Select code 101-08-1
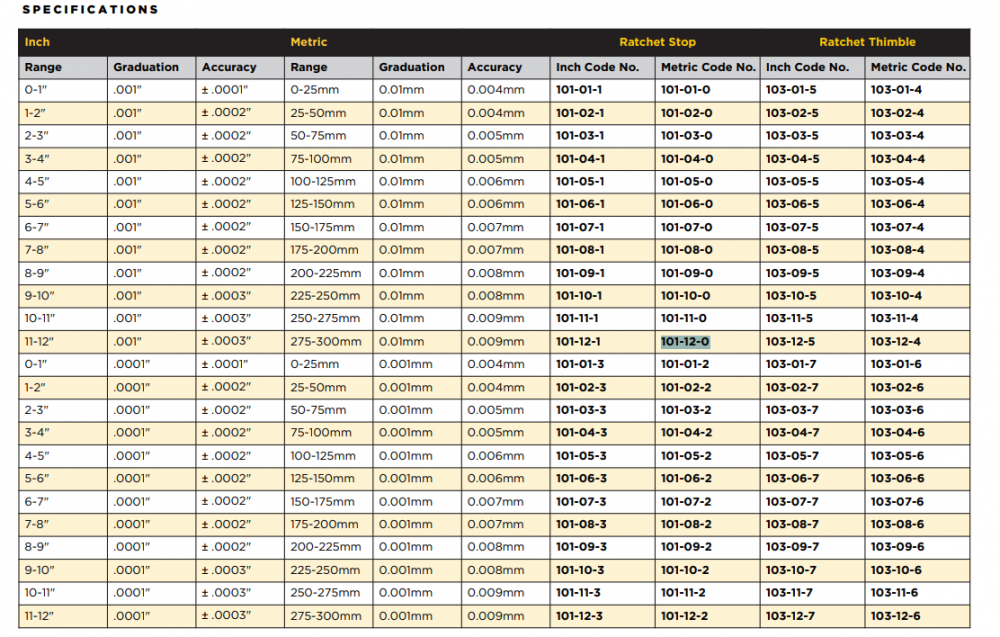Viewport: 1000px width, 637px height. point(580,250)
